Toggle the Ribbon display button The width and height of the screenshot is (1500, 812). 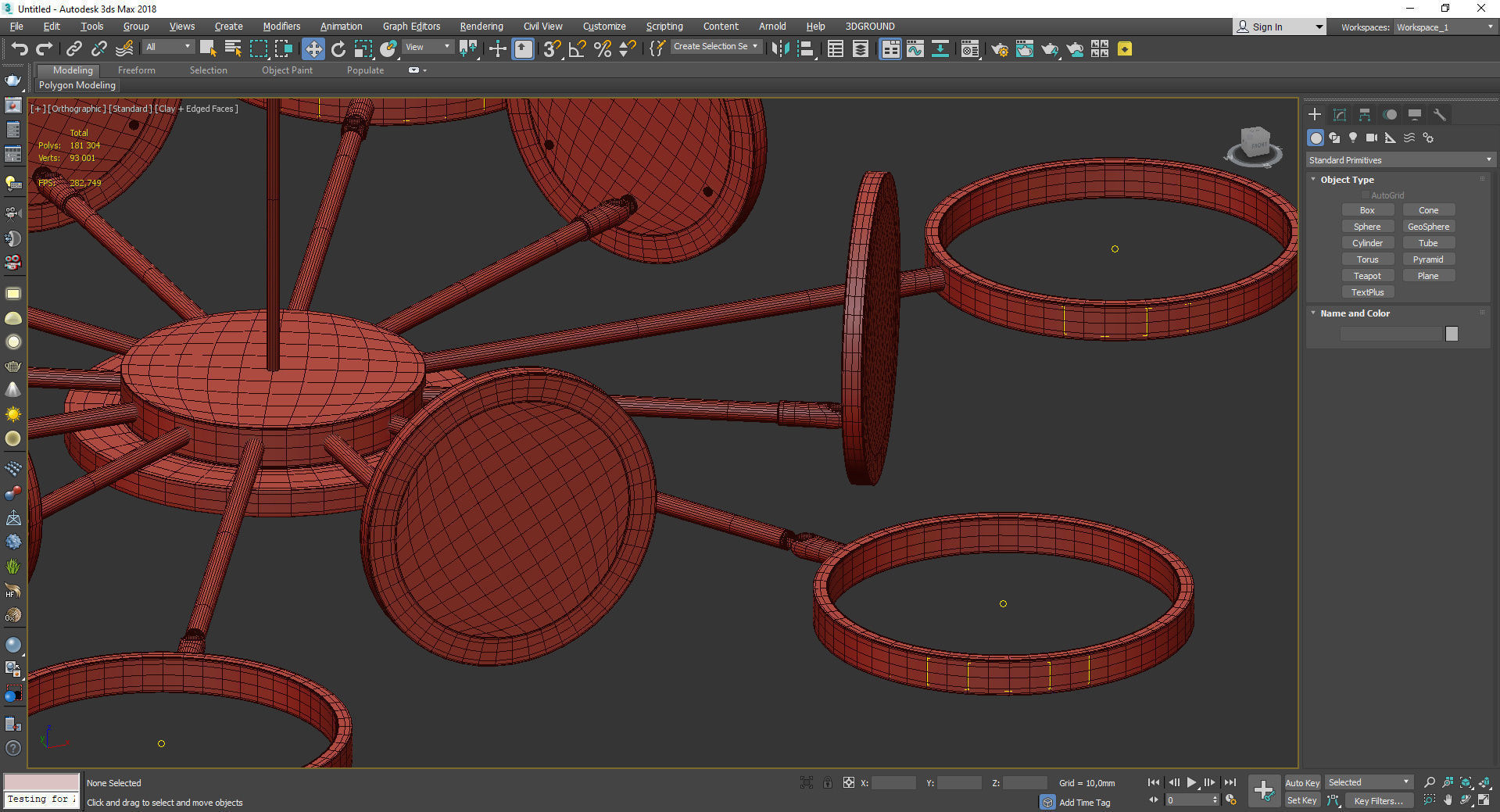pos(890,49)
